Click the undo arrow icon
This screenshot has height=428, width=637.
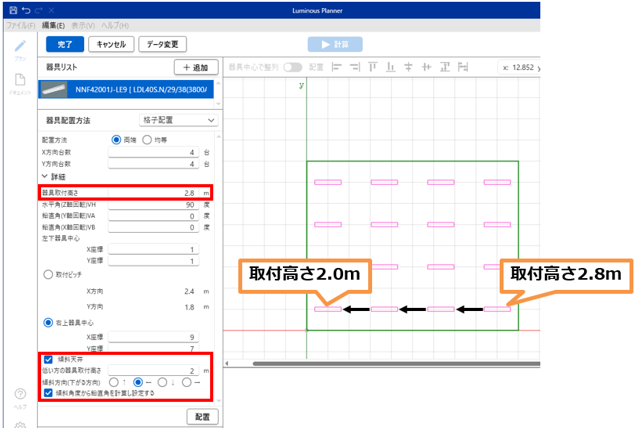click(25, 9)
